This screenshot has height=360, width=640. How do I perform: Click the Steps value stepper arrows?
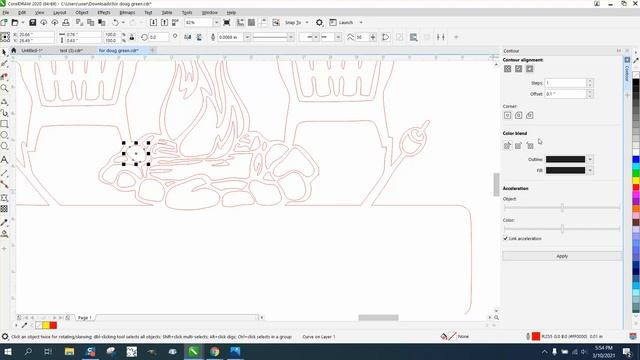pos(589,83)
